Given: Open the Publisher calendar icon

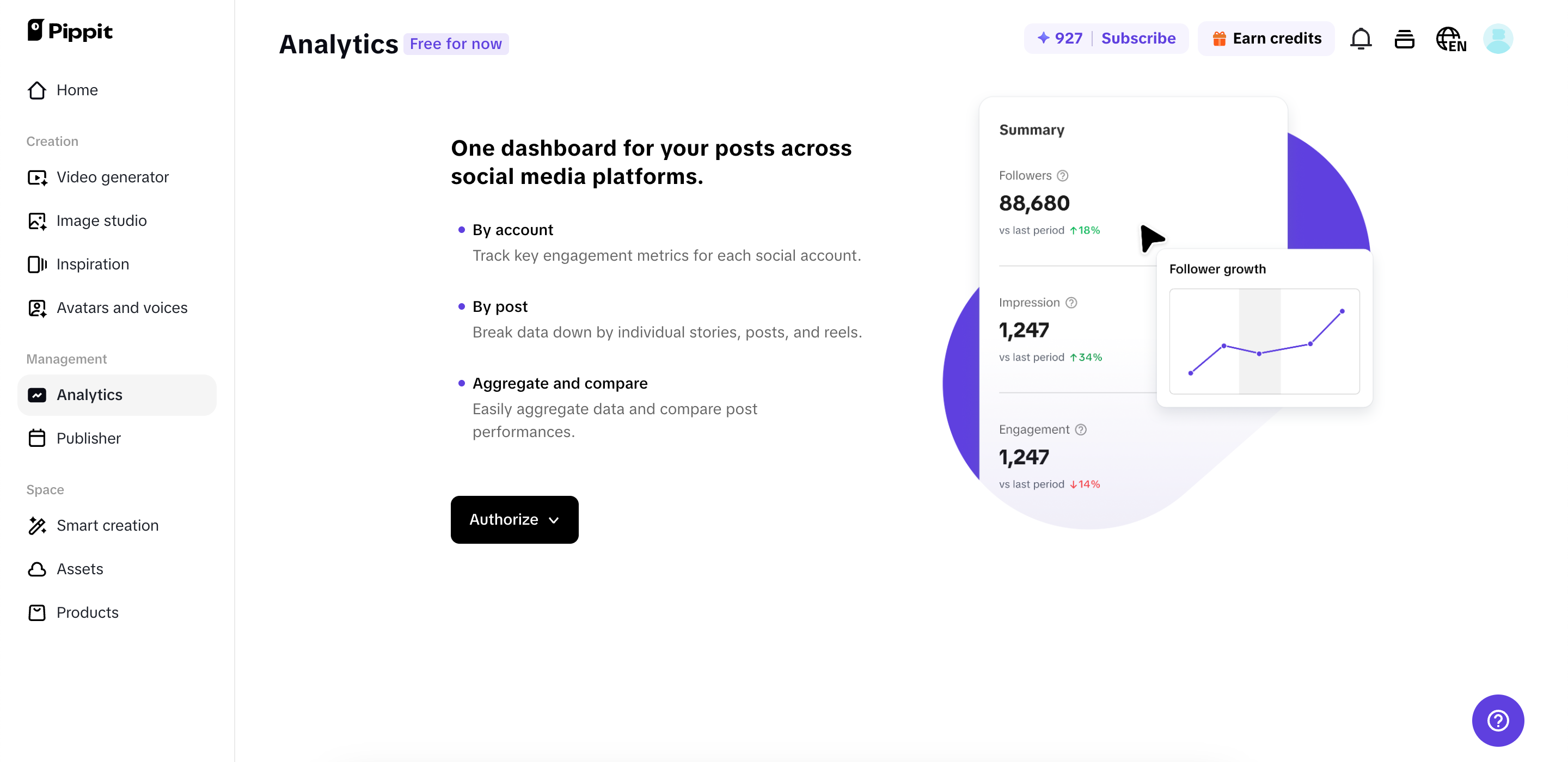Looking at the screenshot, I should pyautogui.click(x=37, y=438).
